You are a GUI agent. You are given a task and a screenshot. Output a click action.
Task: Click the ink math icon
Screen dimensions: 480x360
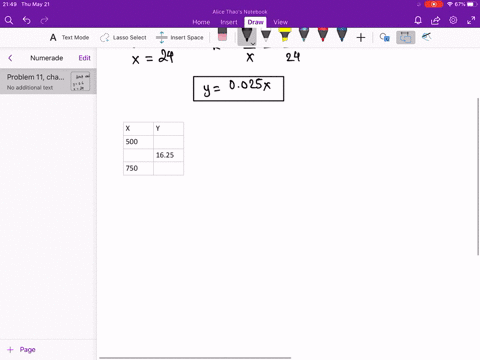[426, 37]
